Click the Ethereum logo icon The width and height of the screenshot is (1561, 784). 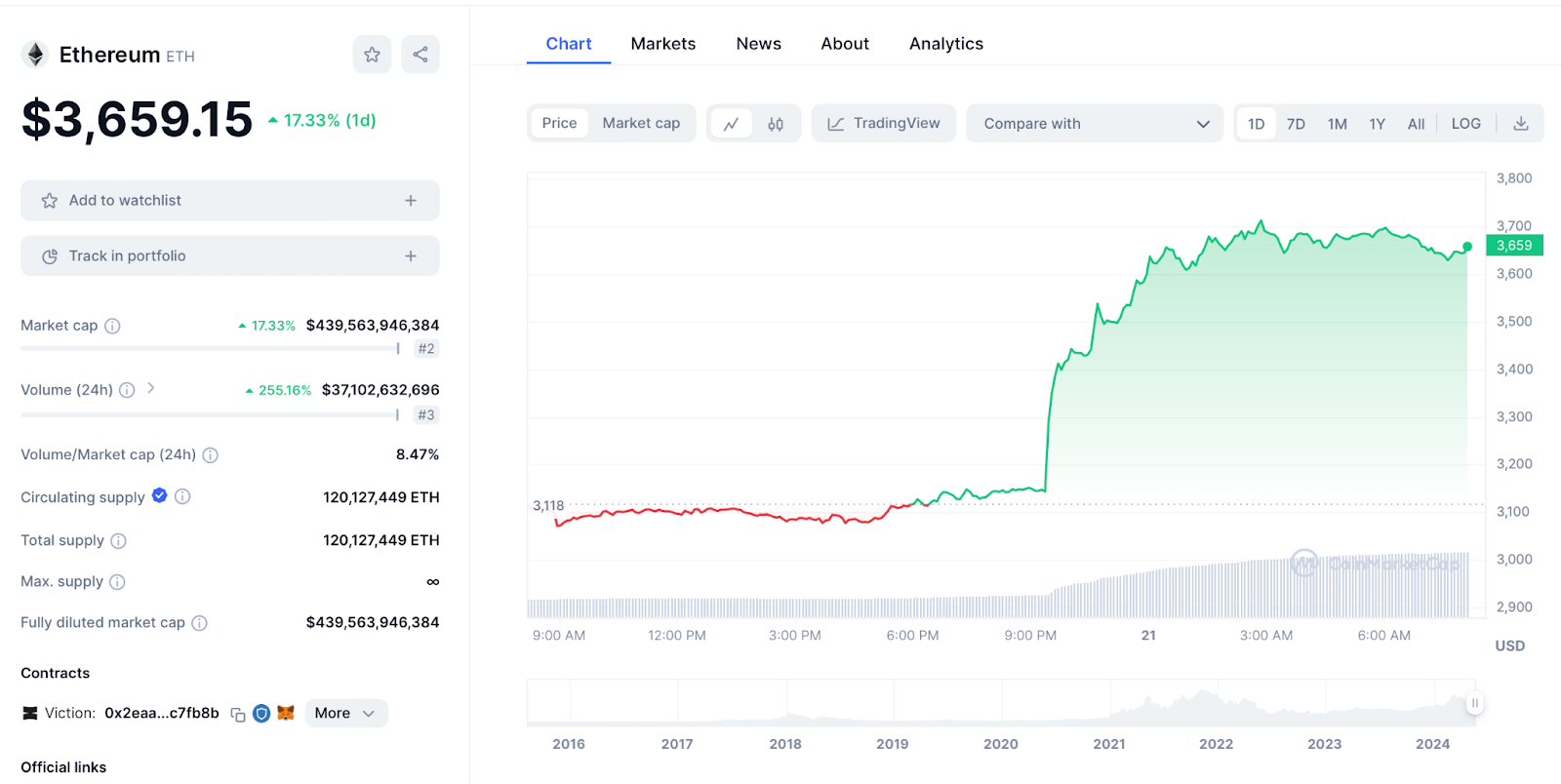35,55
